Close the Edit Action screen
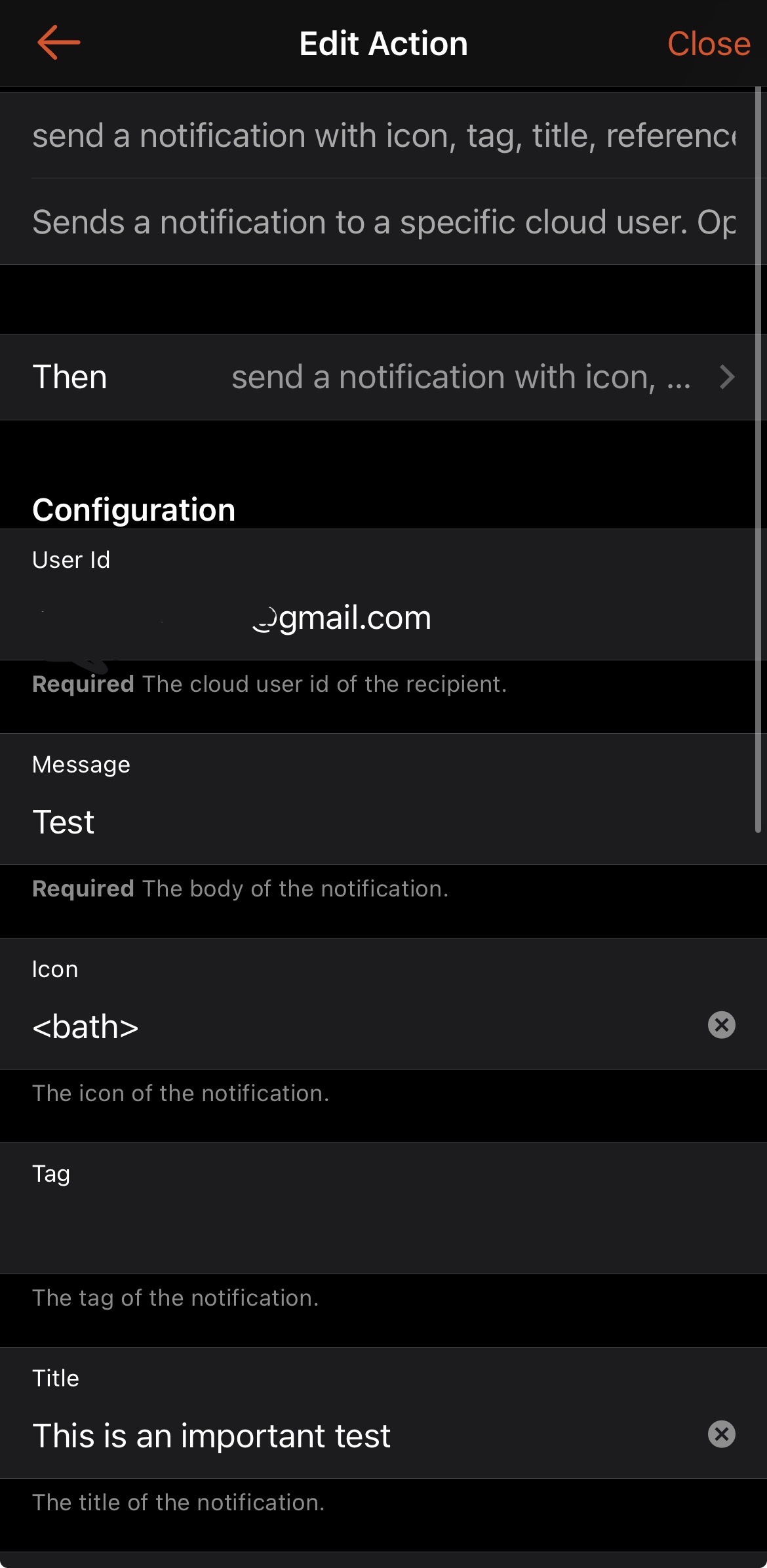The width and height of the screenshot is (767, 1568). [x=708, y=44]
